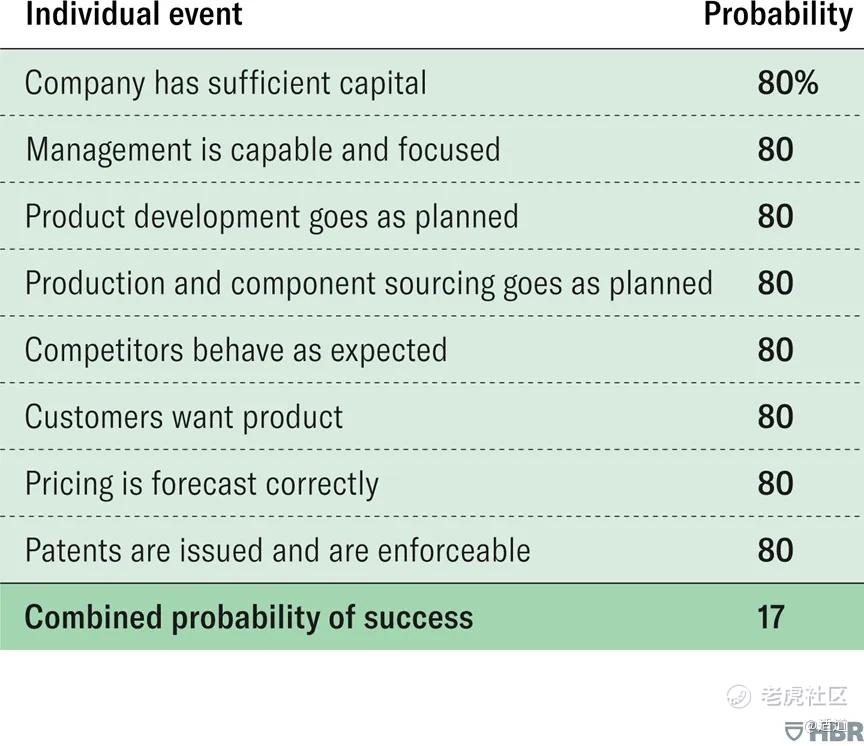Image resolution: width=864 pixels, height=746 pixels.
Task: Select Management is capable and focused row
Action: pos(432,149)
